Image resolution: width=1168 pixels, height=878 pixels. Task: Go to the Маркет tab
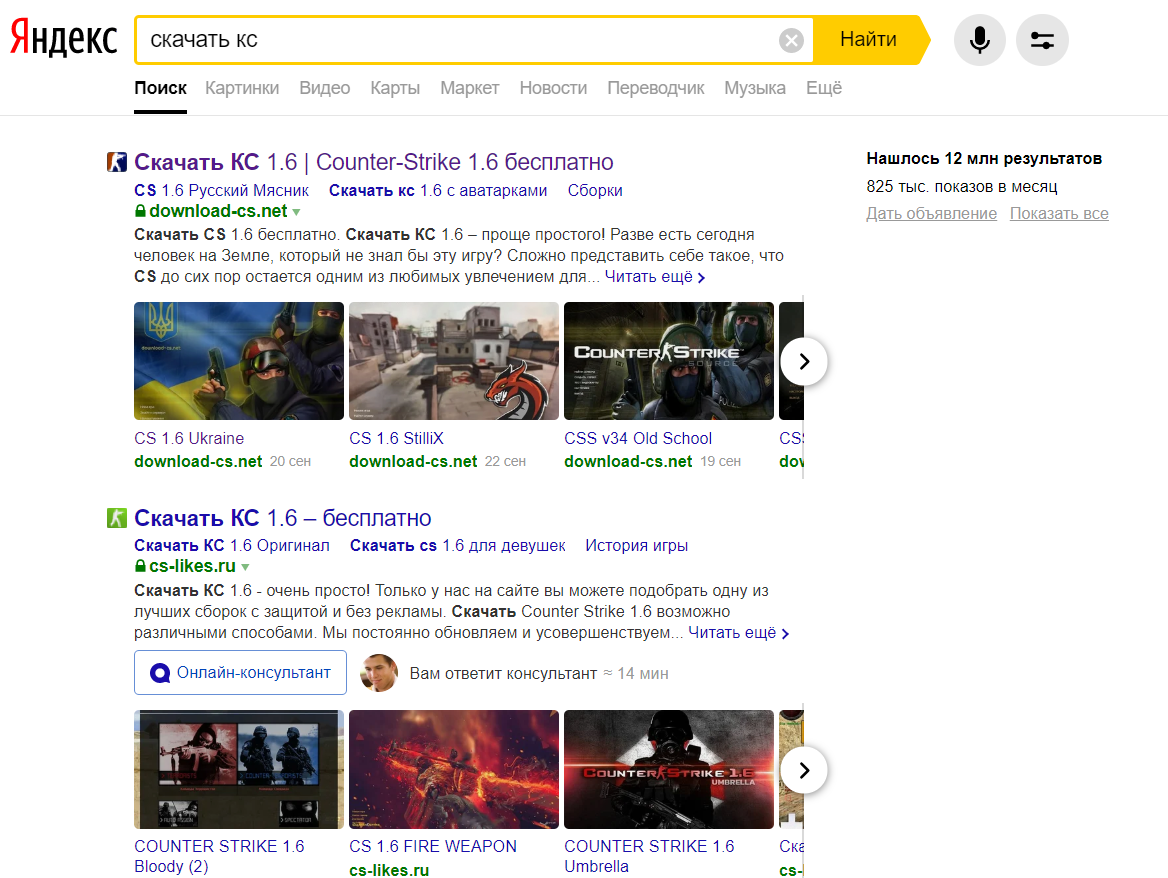coord(469,88)
